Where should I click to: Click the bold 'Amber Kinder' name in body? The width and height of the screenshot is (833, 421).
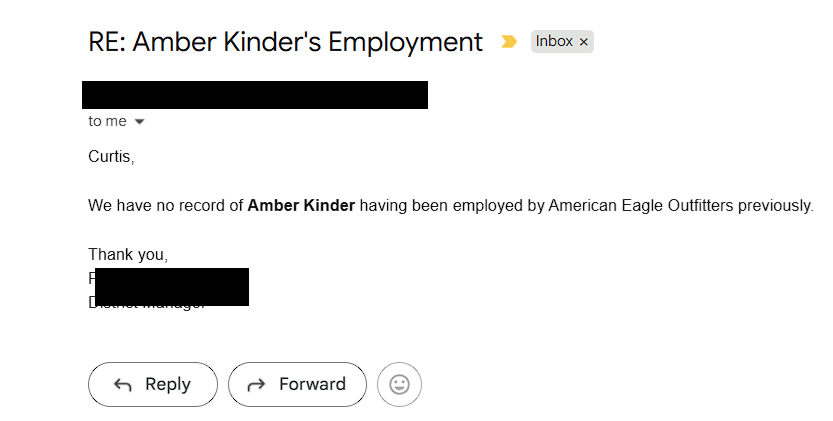(x=301, y=205)
